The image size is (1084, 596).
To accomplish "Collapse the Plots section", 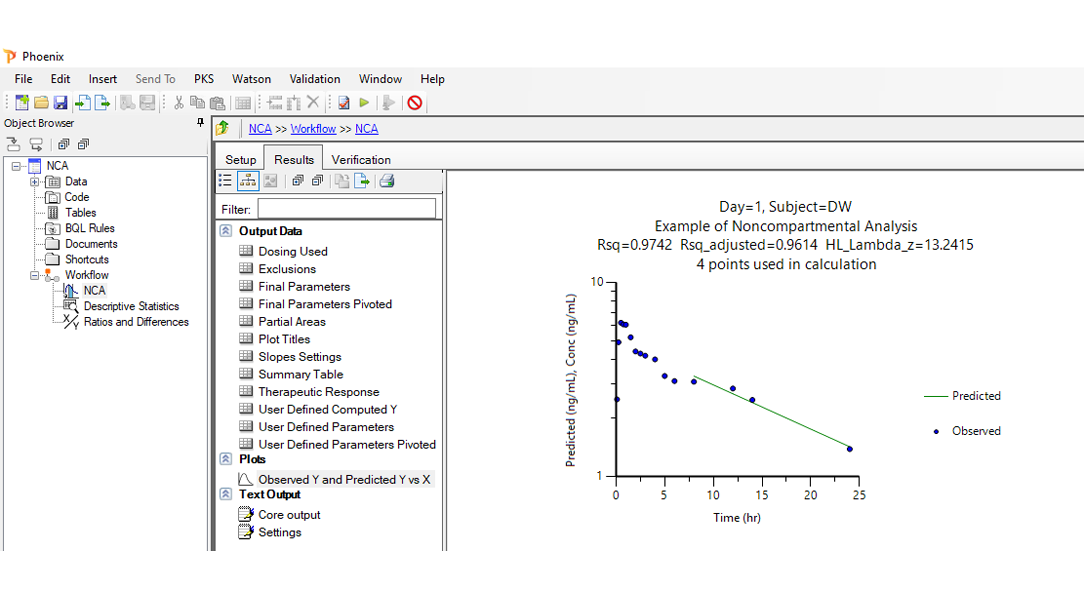I will click(226, 459).
